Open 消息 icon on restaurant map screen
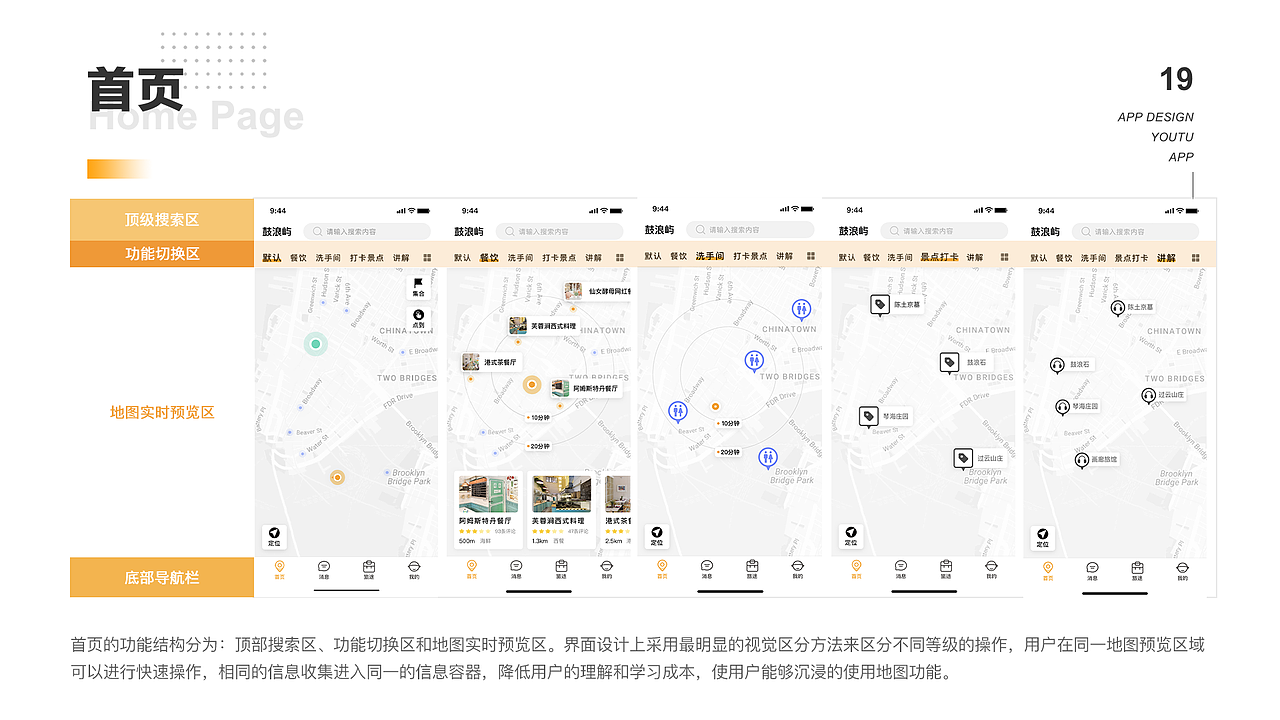Viewport: 1280px width, 720px height. coord(516,570)
